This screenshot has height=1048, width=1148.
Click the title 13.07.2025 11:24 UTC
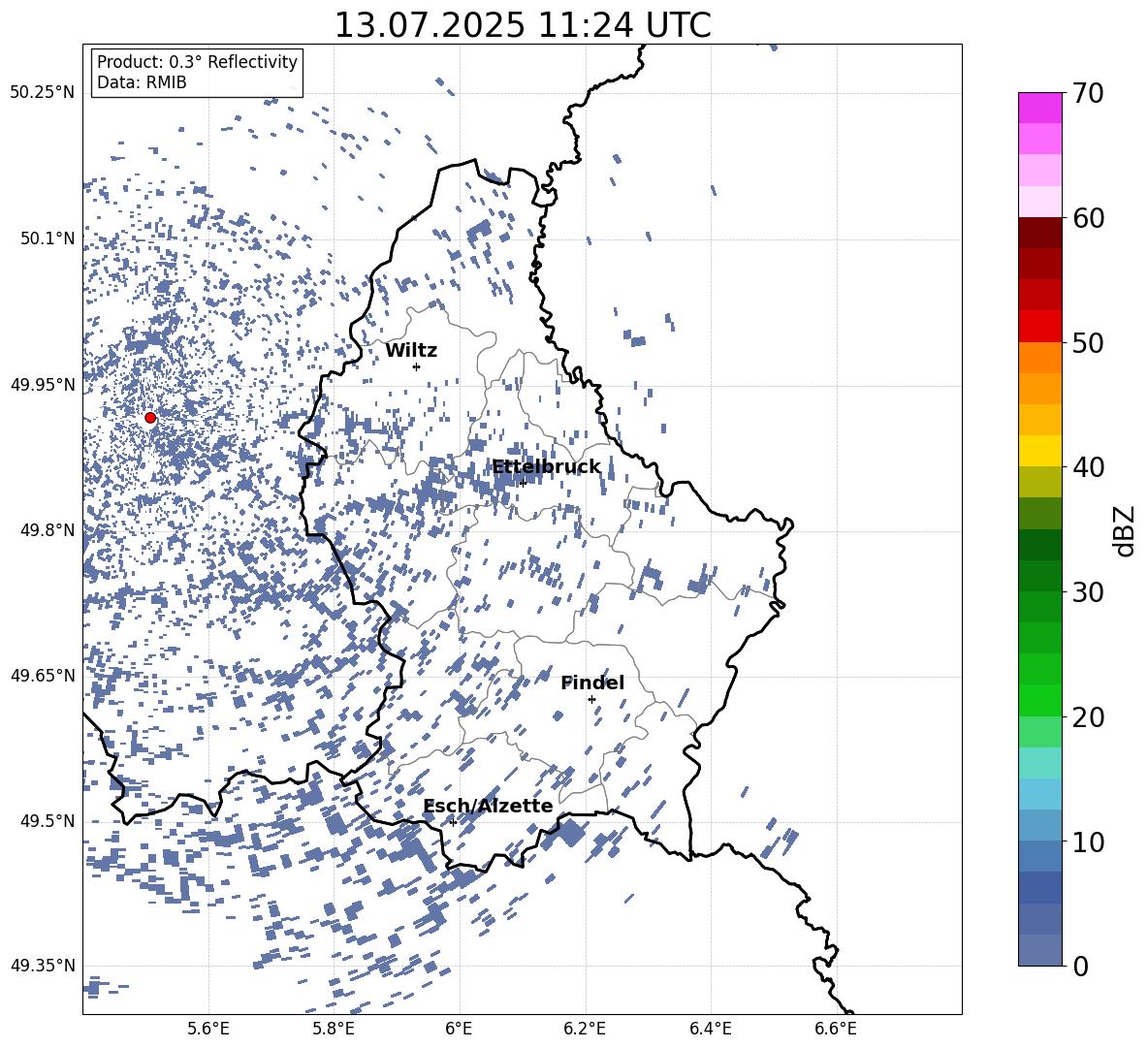pyautogui.click(x=523, y=25)
